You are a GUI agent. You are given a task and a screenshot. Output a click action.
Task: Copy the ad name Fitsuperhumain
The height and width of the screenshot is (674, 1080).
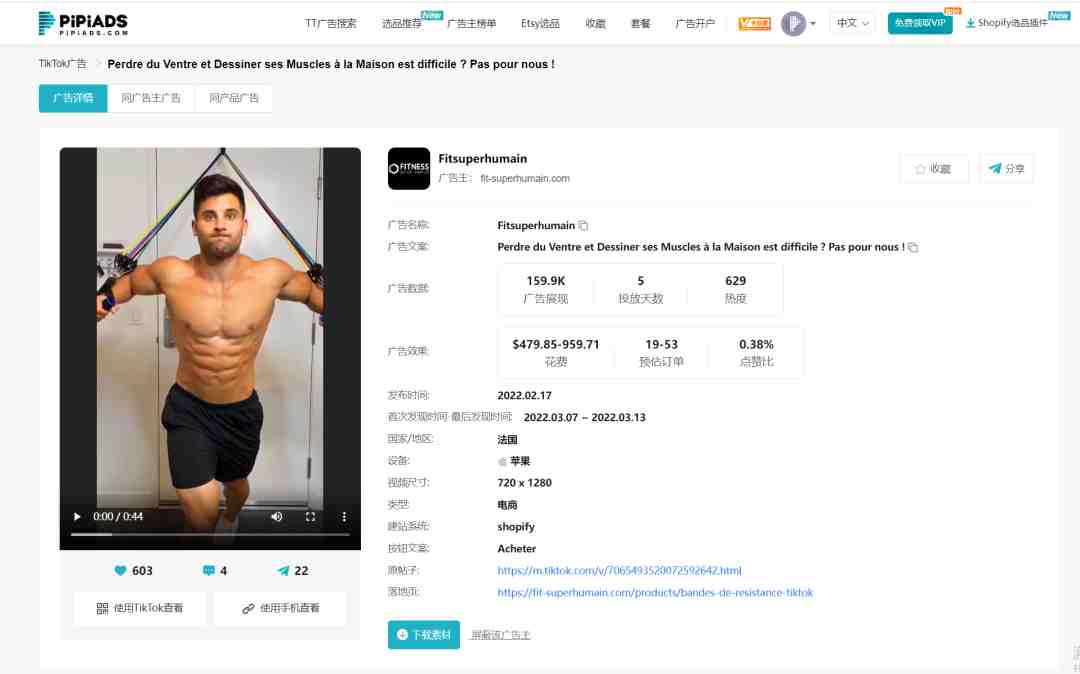click(x=583, y=225)
